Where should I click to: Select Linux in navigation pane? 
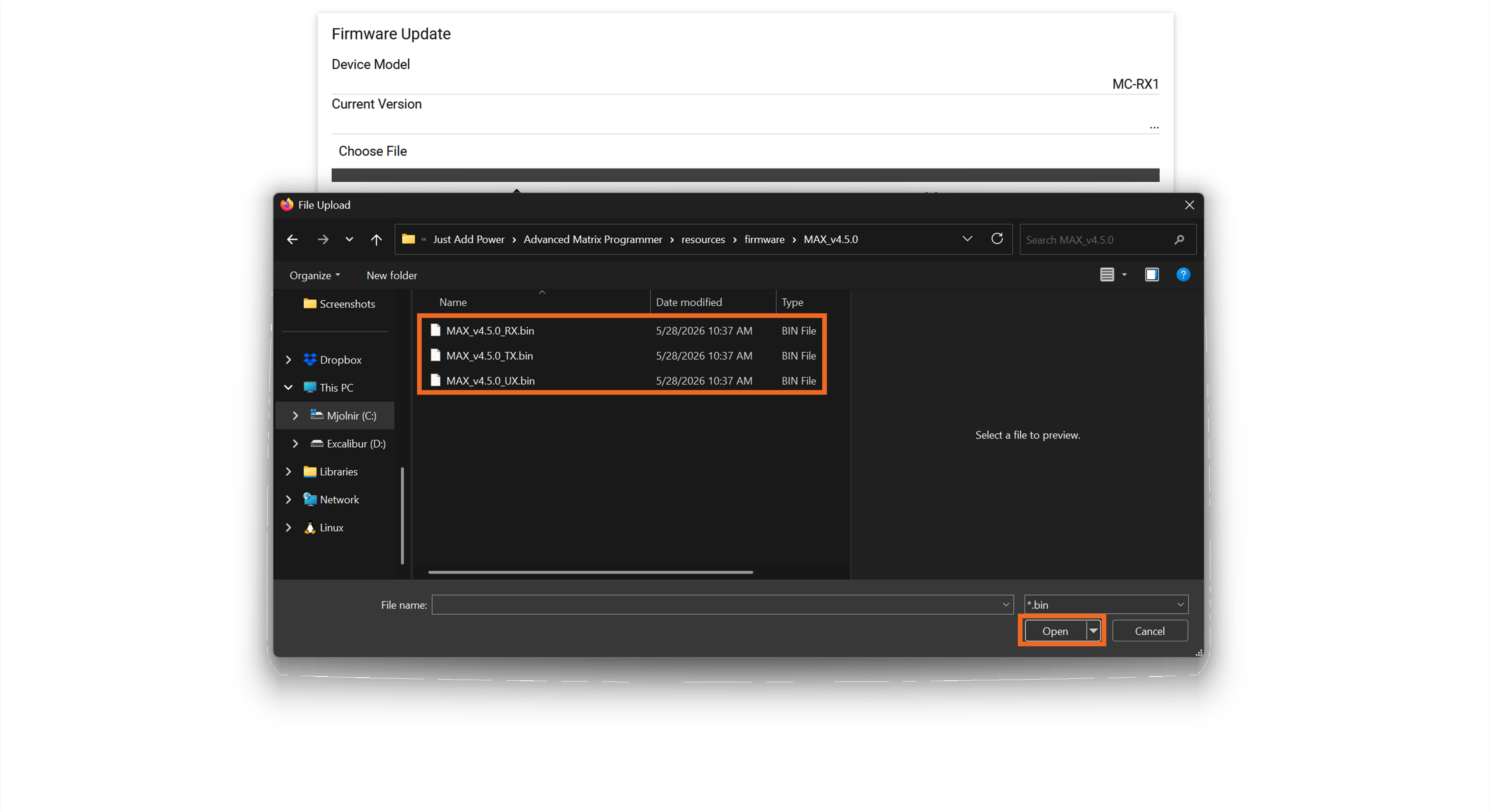point(323,527)
